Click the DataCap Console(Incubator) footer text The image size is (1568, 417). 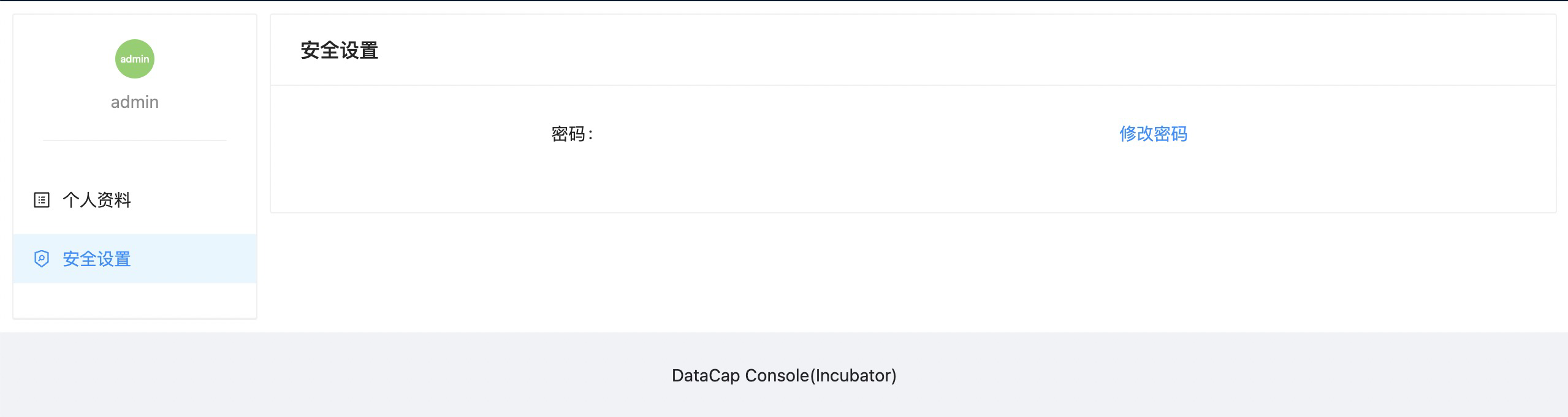point(784,375)
